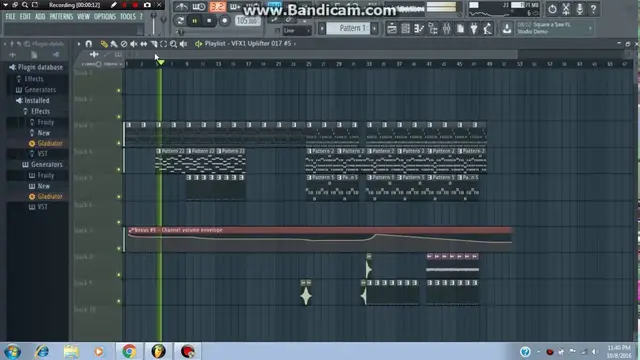Pause playback with the transport pause button
Screen dimensions: 640x360
195,20
